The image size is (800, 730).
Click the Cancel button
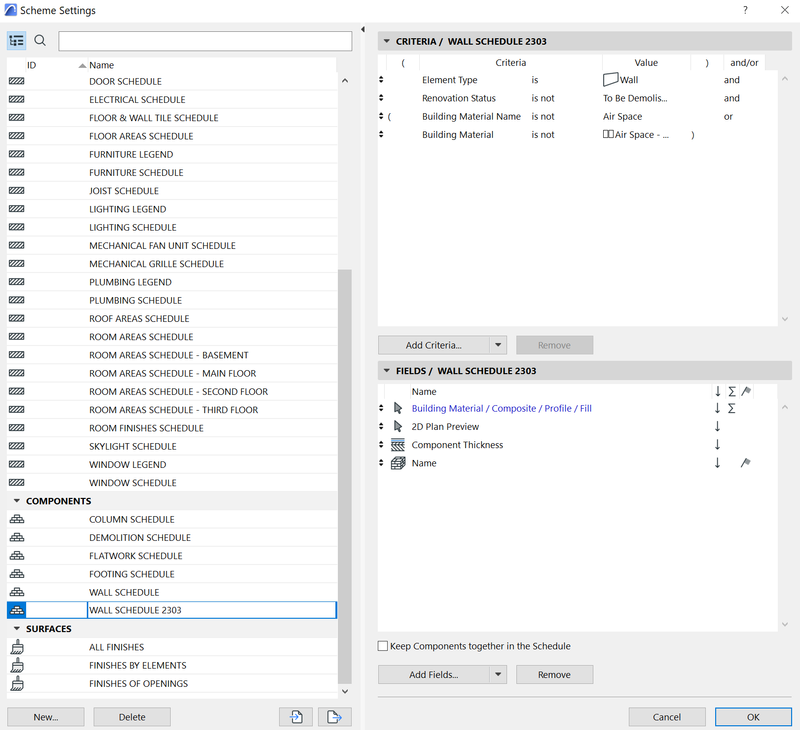(667, 717)
